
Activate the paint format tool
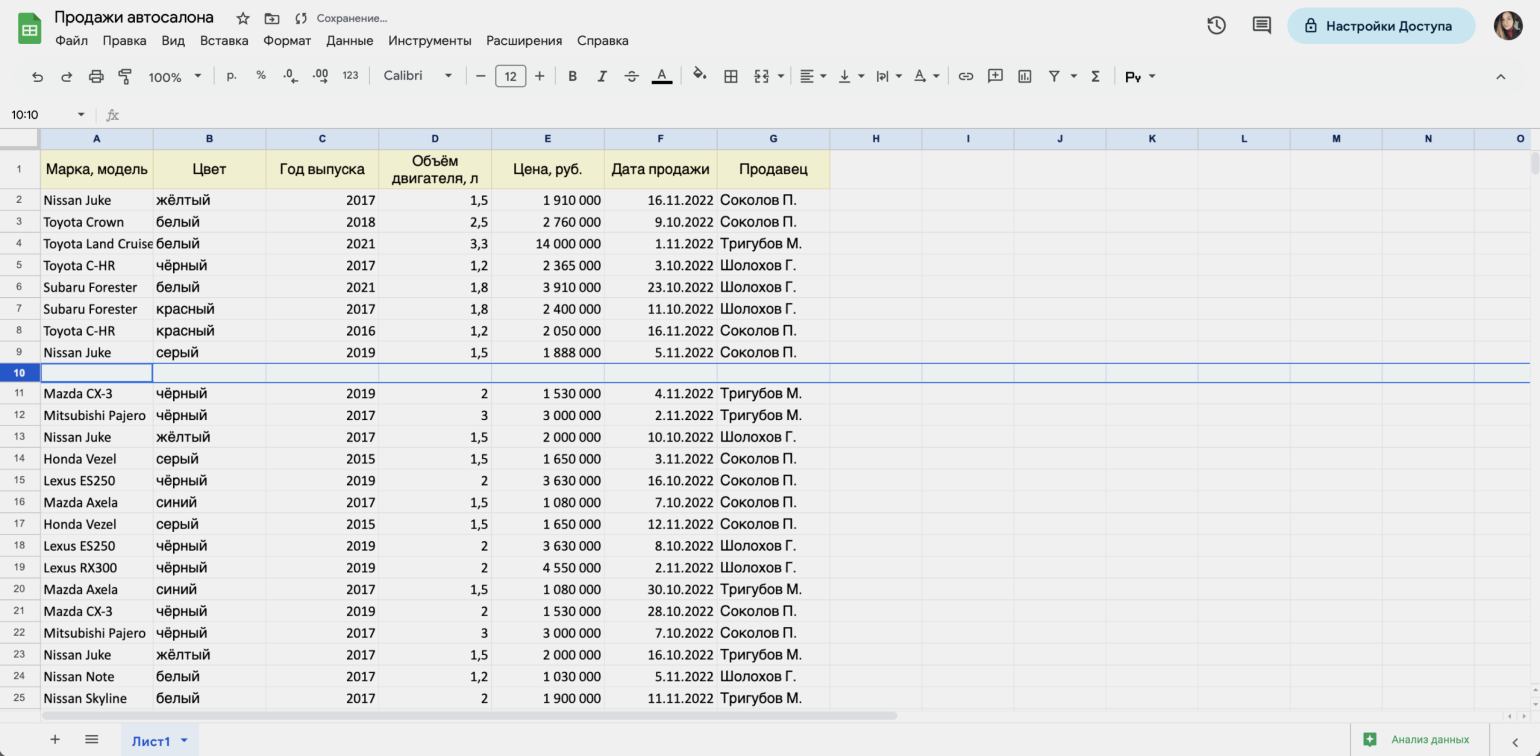(x=125, y=76)
